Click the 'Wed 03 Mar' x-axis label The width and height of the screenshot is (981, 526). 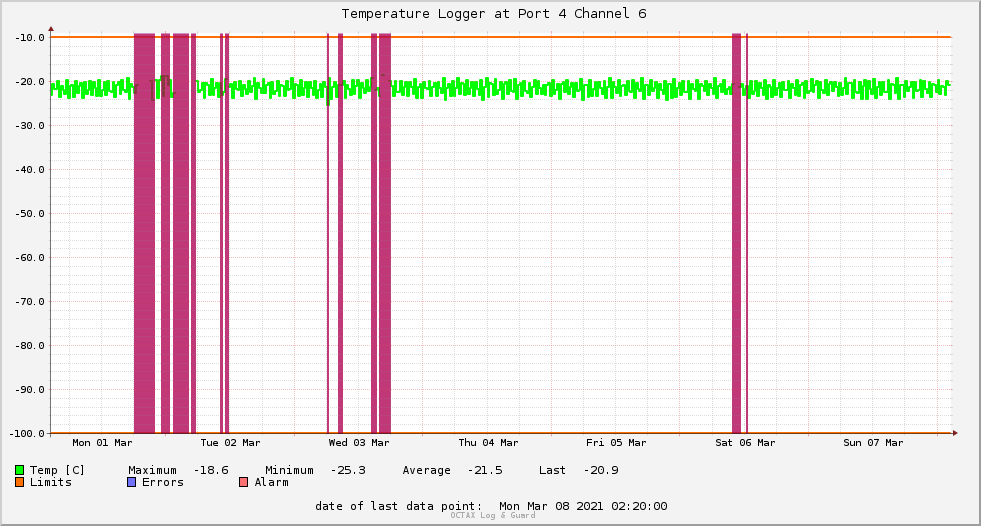358,443
